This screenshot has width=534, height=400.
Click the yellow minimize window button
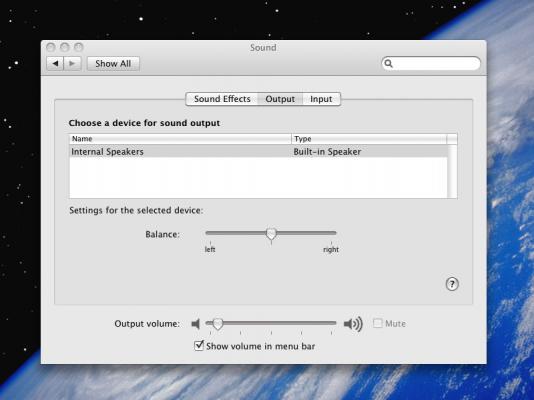65,47
